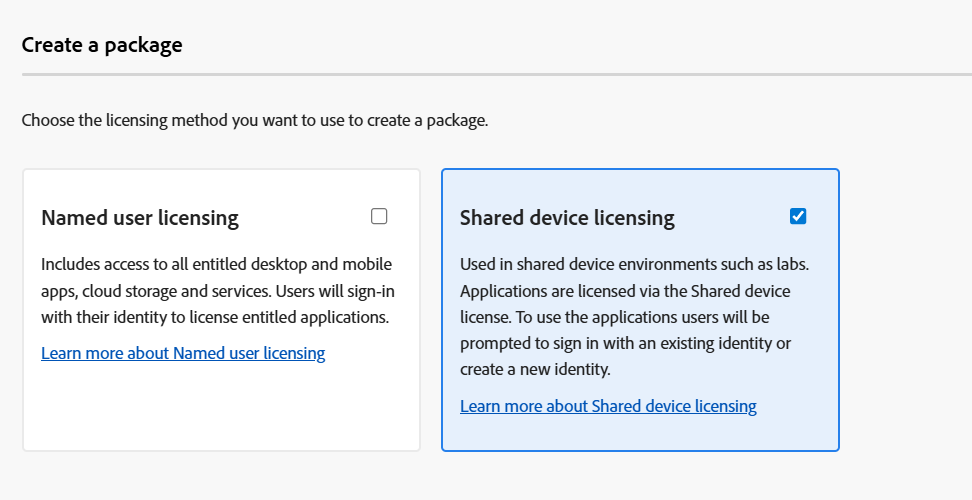This screenshot has height=500, width=972.
Task: Click empty gray page area right of Shared card
Action: tap(906, 310)
